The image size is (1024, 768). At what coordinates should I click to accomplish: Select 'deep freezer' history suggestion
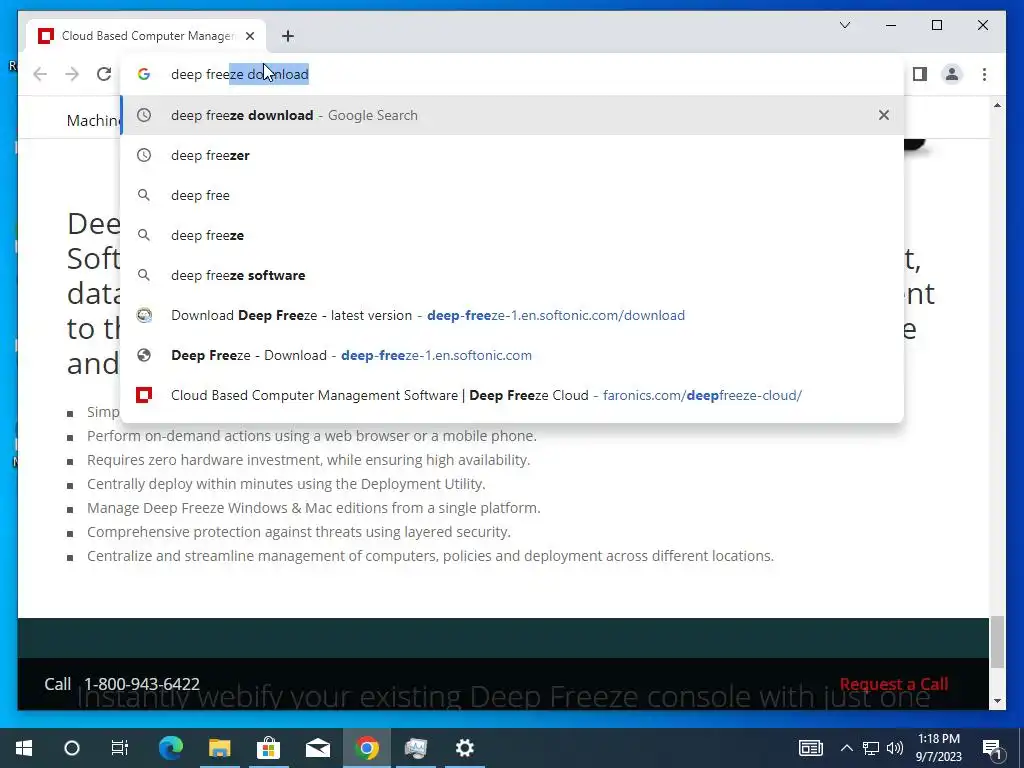pos(513,155)
